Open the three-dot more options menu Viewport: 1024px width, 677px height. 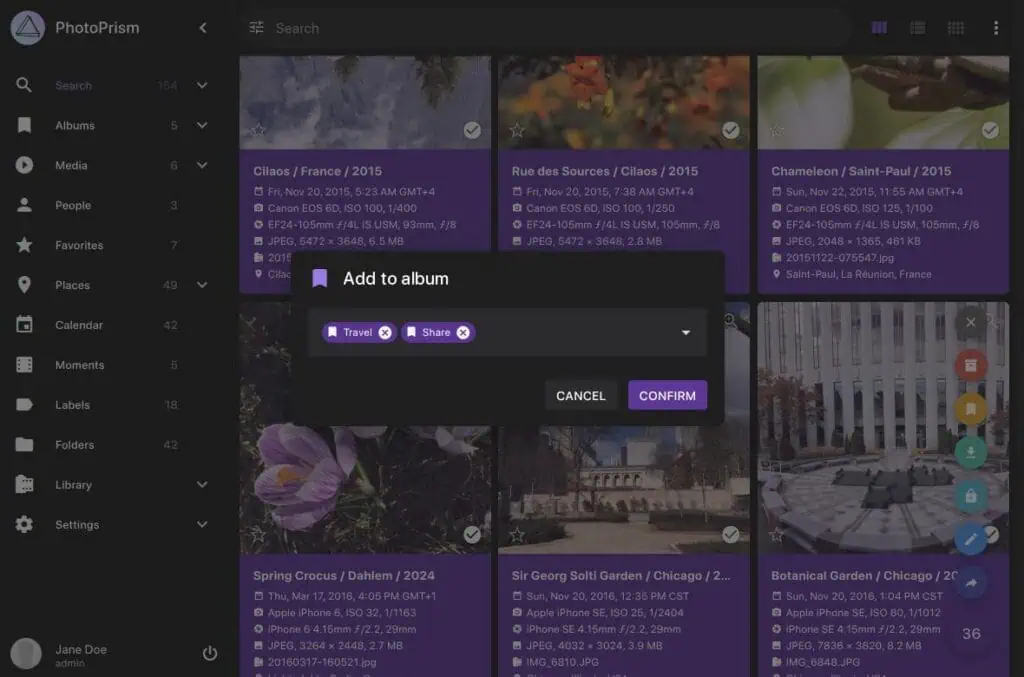click(995, 28)
